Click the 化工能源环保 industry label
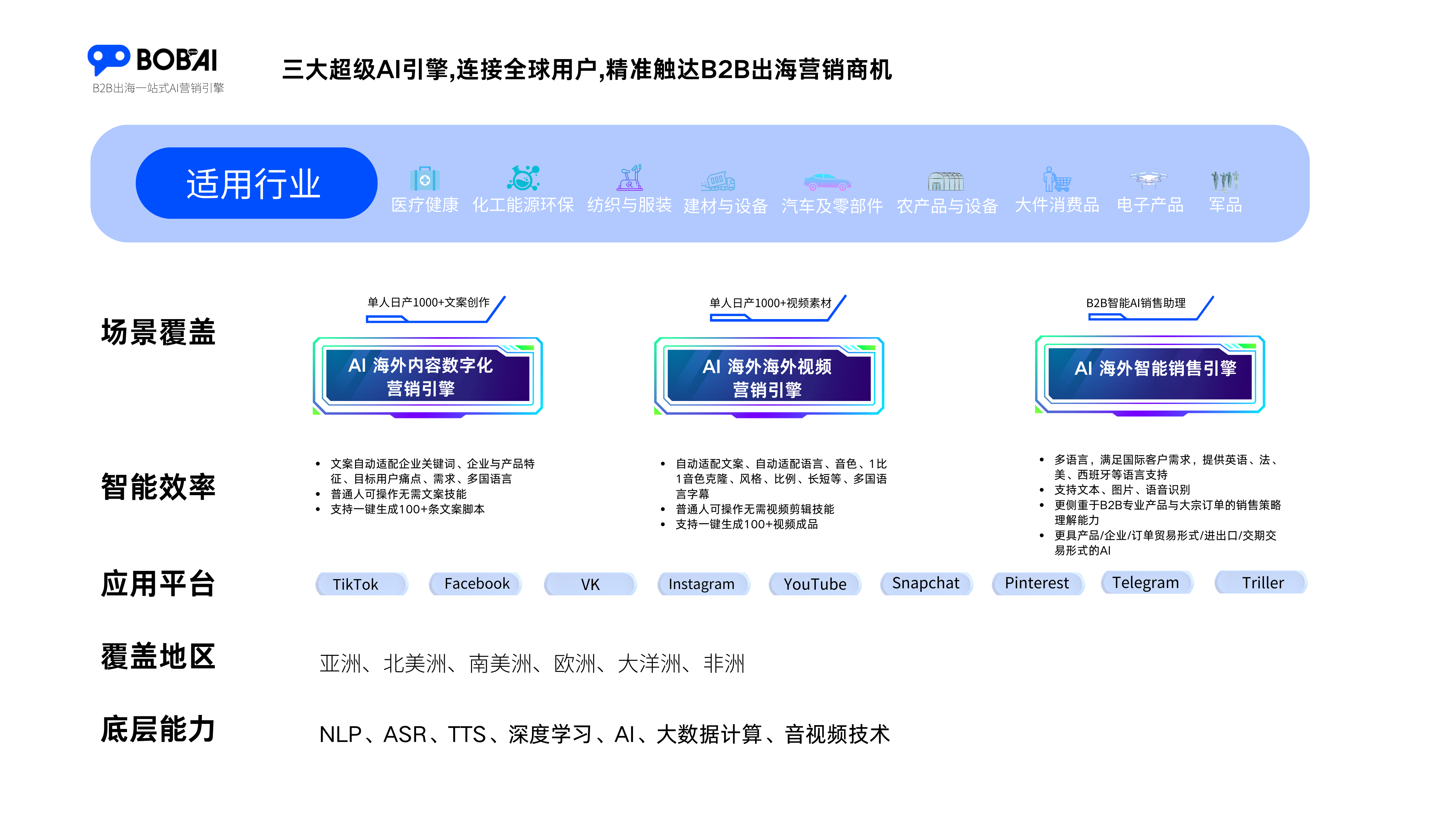 tap(523, 205)
